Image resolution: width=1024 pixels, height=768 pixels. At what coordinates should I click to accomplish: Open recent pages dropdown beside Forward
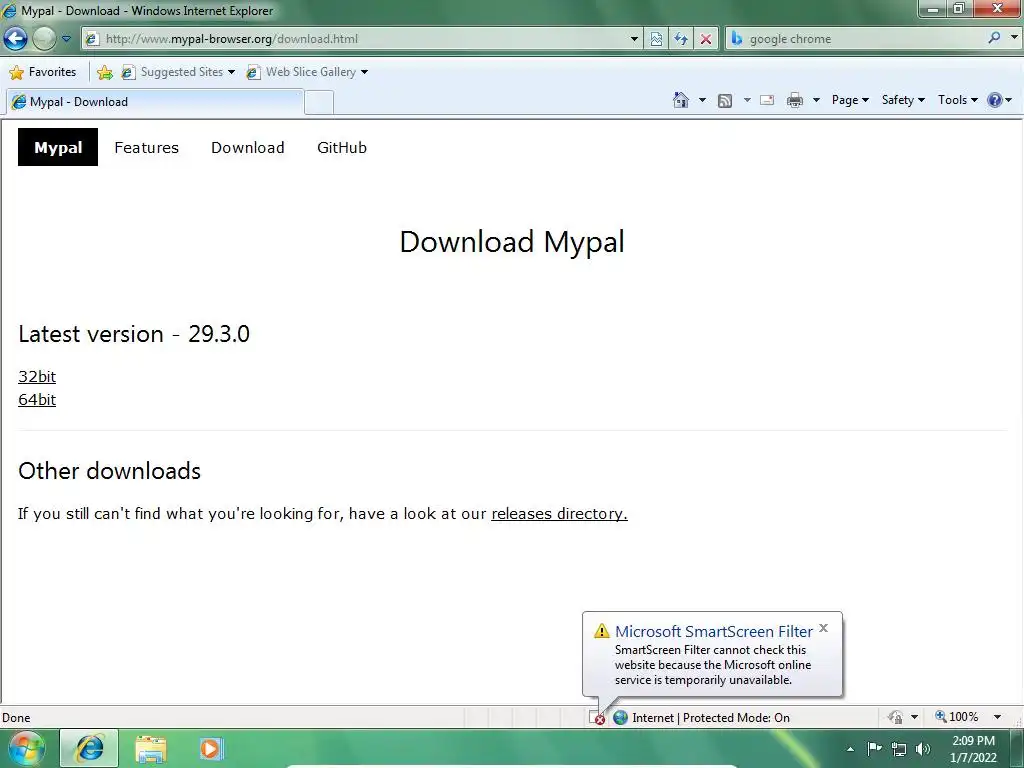tap(66, 39)
